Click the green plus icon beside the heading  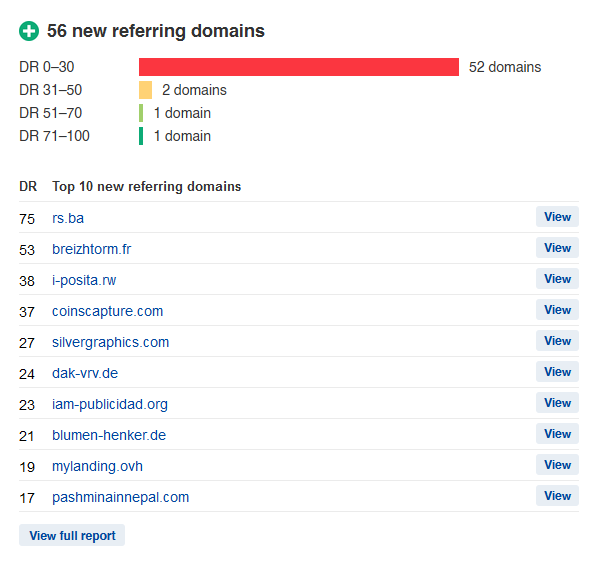click(29, 31)
